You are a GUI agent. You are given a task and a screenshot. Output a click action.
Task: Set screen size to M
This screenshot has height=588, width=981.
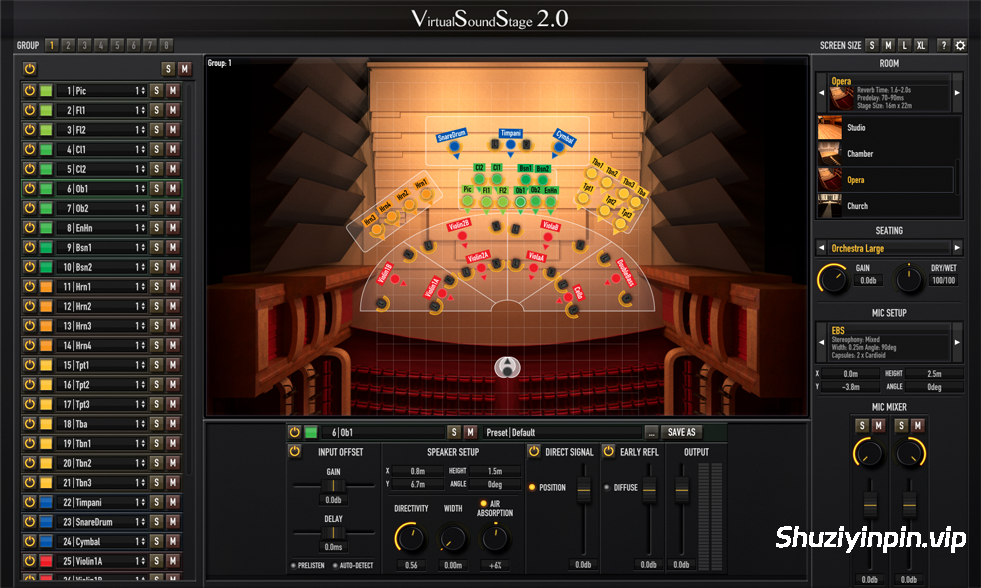tap(888, 45)
